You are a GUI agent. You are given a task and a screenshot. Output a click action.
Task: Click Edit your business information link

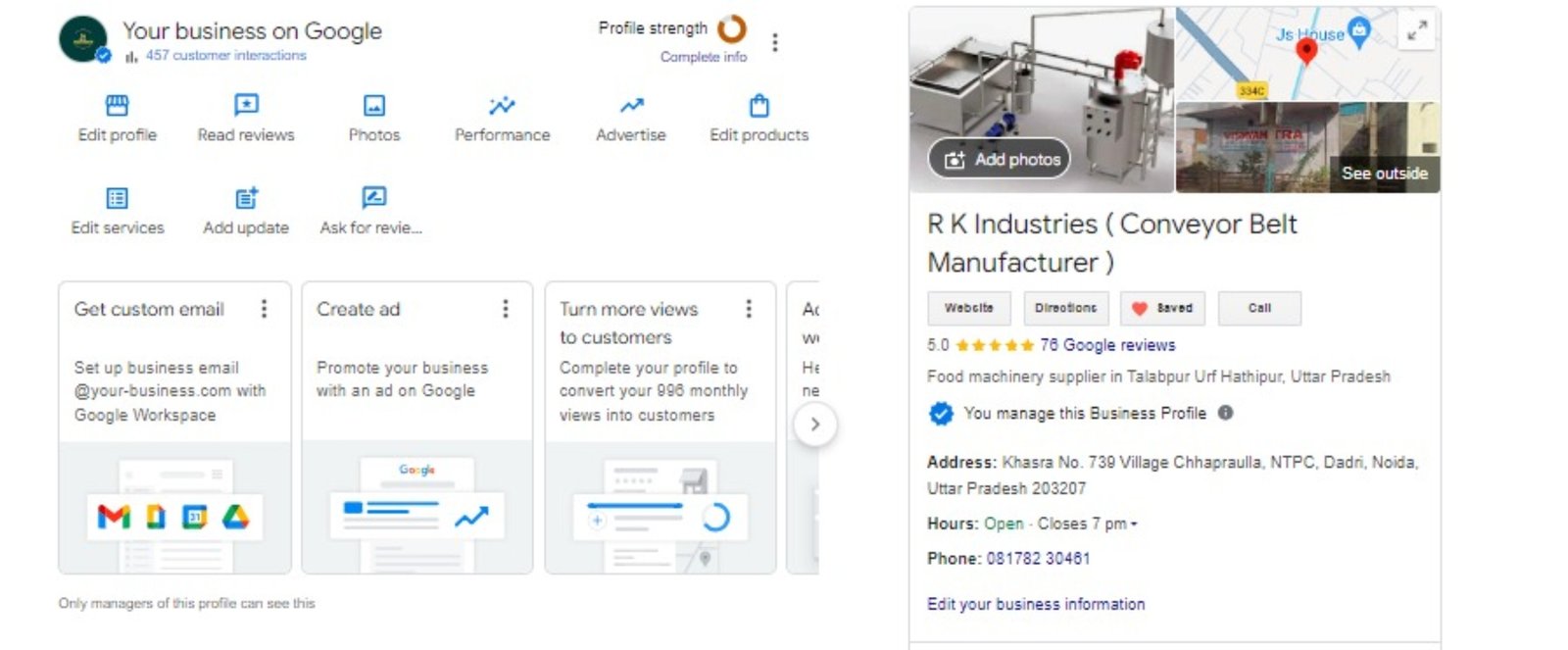pyautogui.click(x=1036, y=604)
